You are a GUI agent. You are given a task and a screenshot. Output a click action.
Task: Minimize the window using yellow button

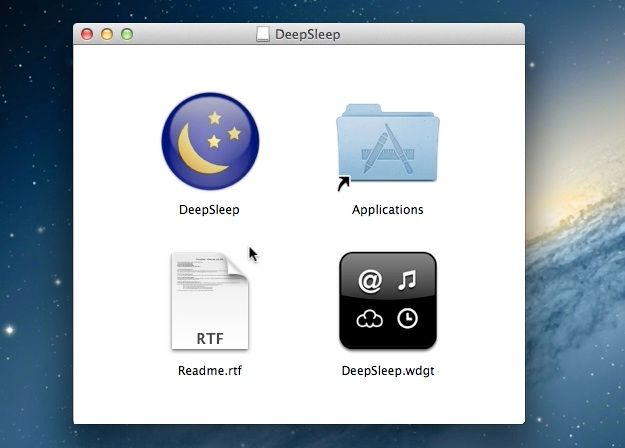[107, 34]
